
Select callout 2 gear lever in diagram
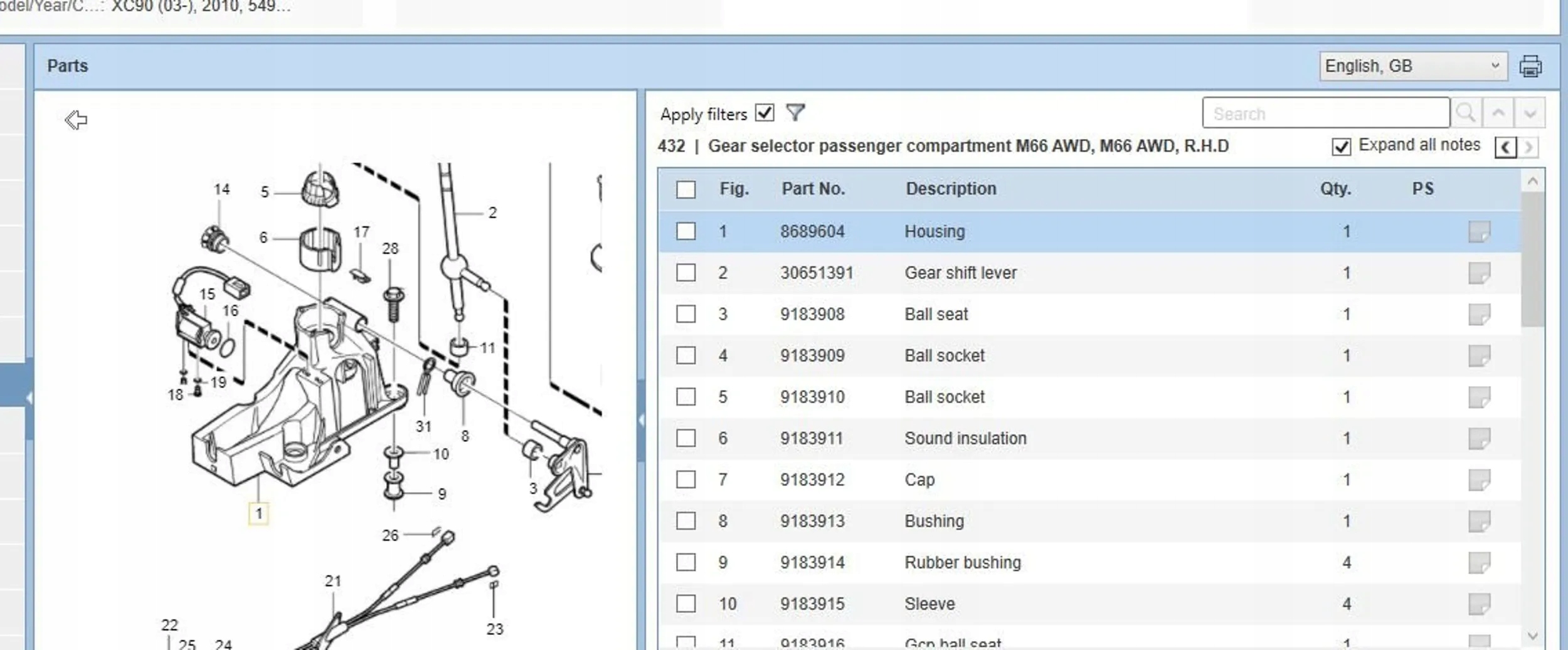(492, 213)
